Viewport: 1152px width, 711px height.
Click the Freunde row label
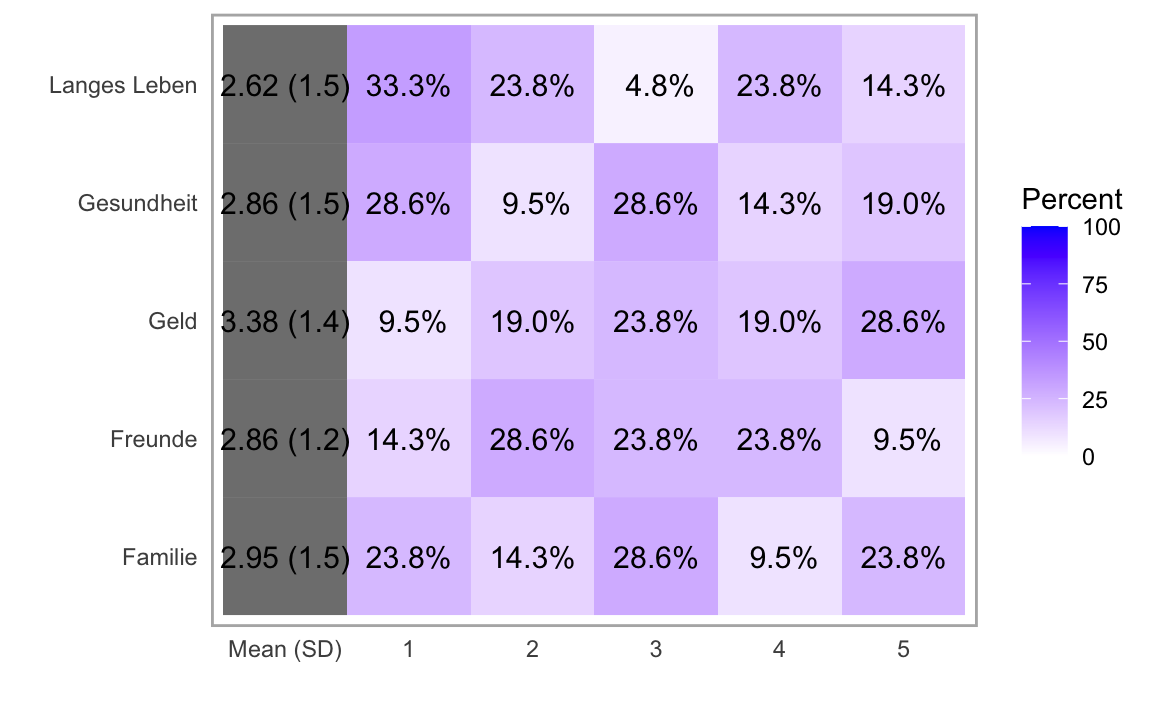153,439
